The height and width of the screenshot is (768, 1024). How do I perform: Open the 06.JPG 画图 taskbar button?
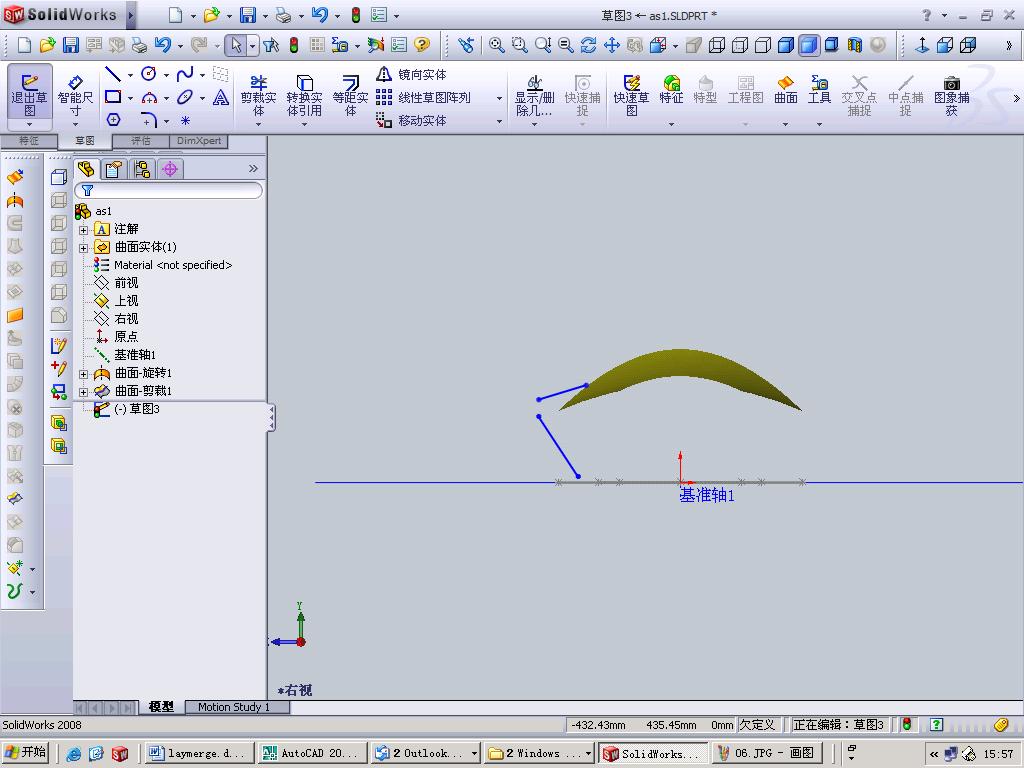click(x=767, y=753)
